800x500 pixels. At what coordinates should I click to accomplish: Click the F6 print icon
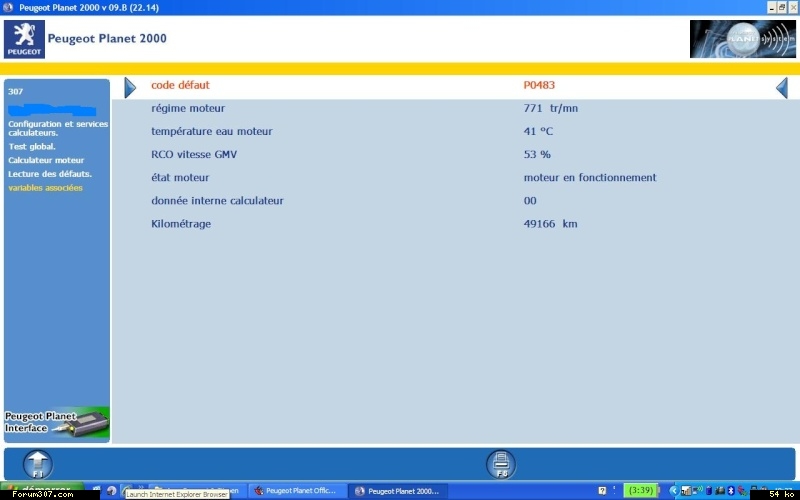point(501,464)
